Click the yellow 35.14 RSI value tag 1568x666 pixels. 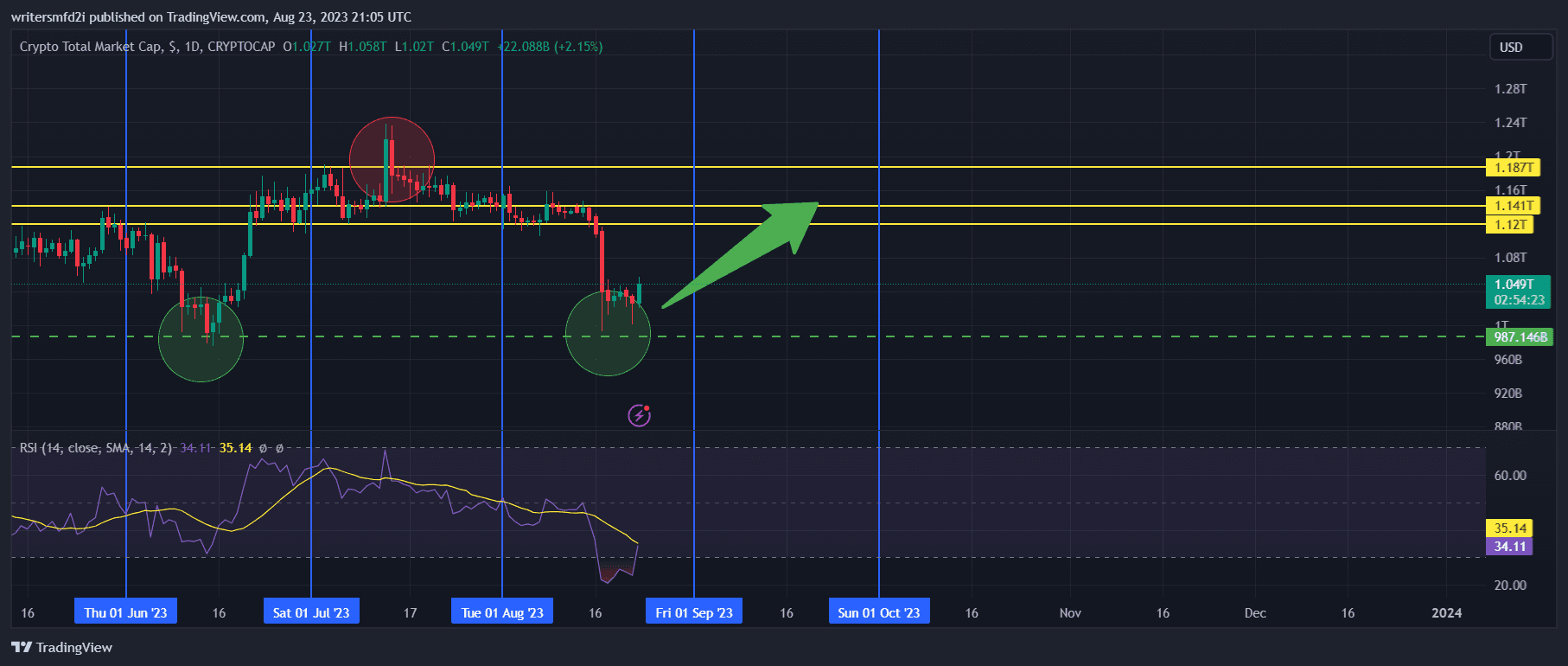click(1509, 528)
